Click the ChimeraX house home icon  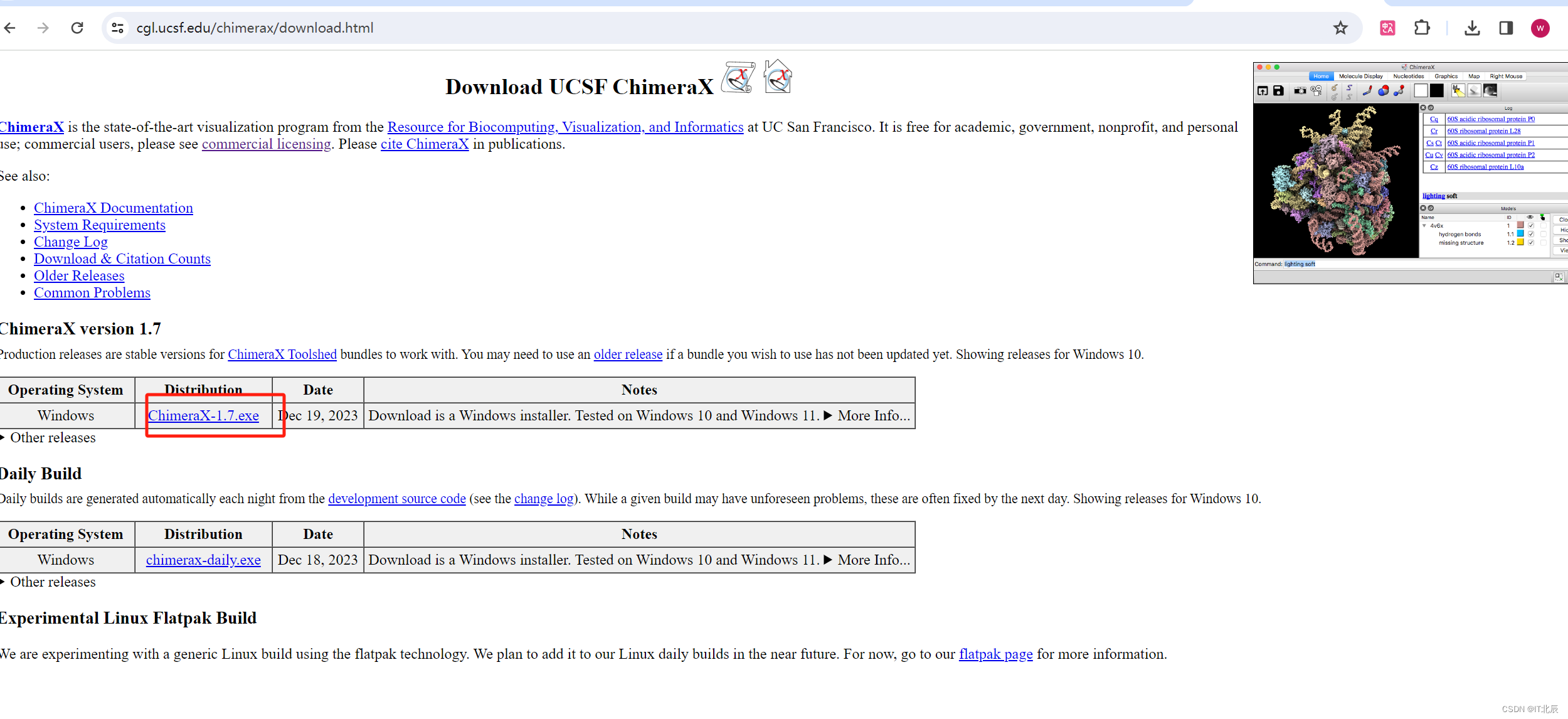[x=778, y=77]
